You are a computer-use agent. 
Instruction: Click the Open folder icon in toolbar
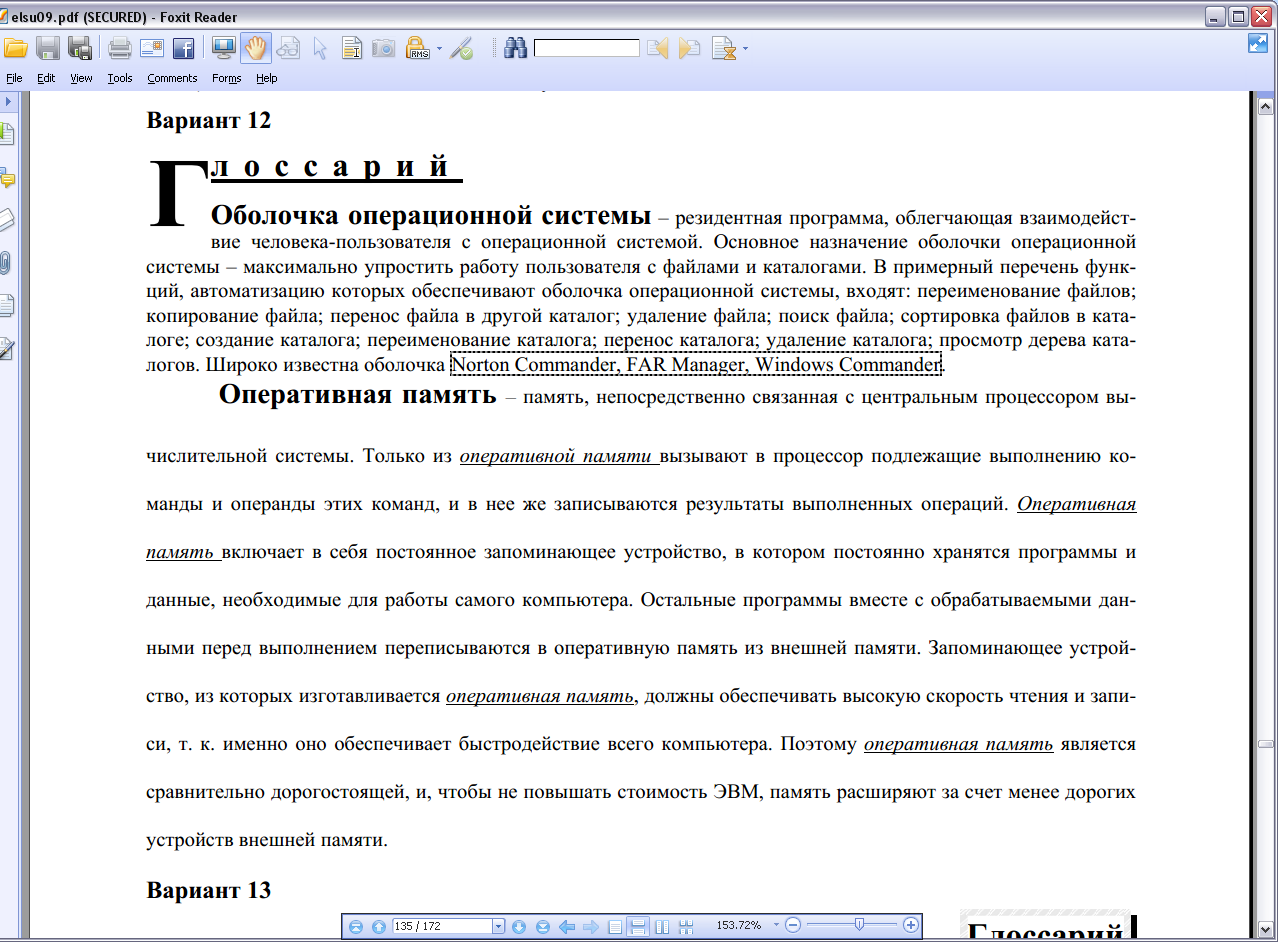(x=15, y=47)
